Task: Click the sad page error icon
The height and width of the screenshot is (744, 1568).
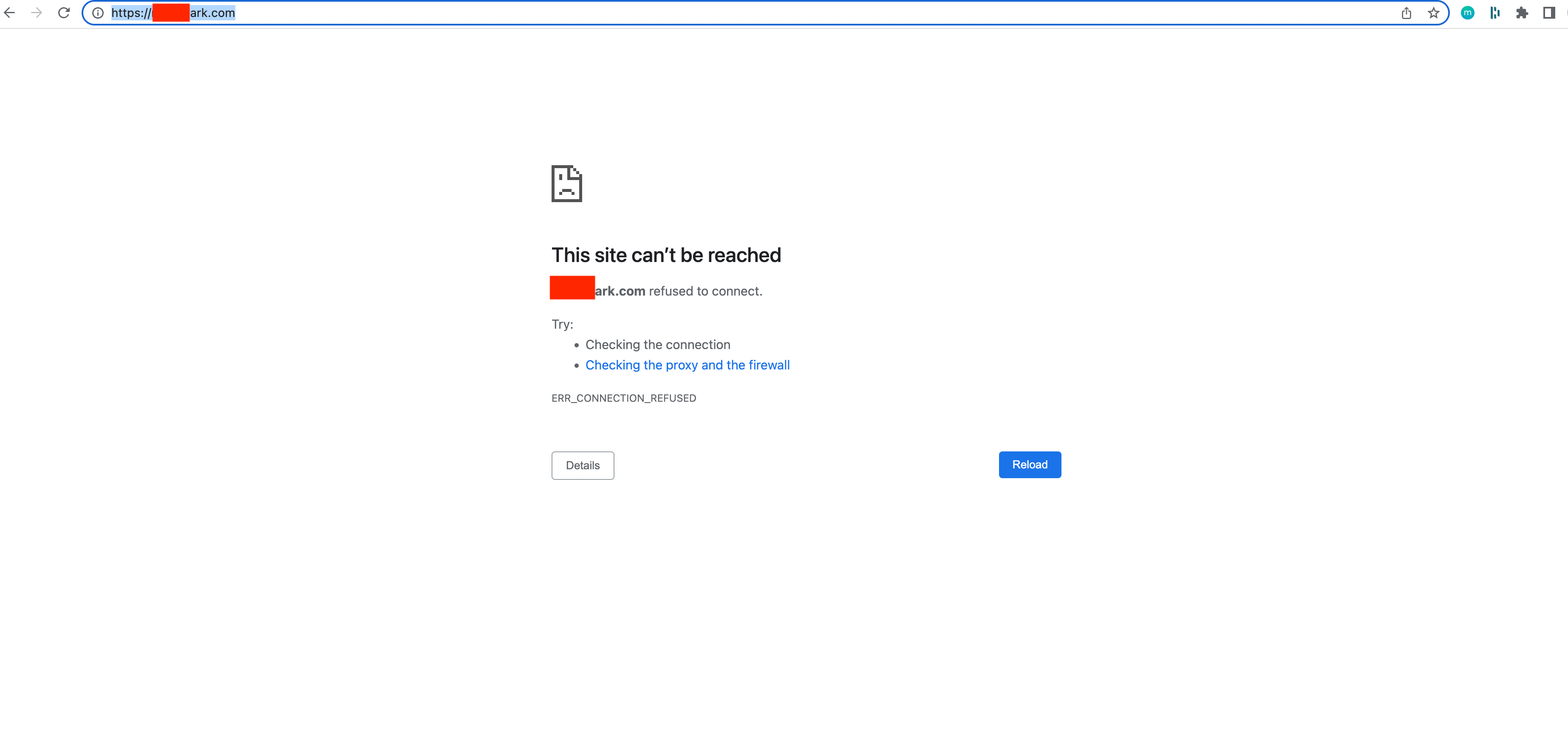Action: pyautogui.click(x=567, y=183)
